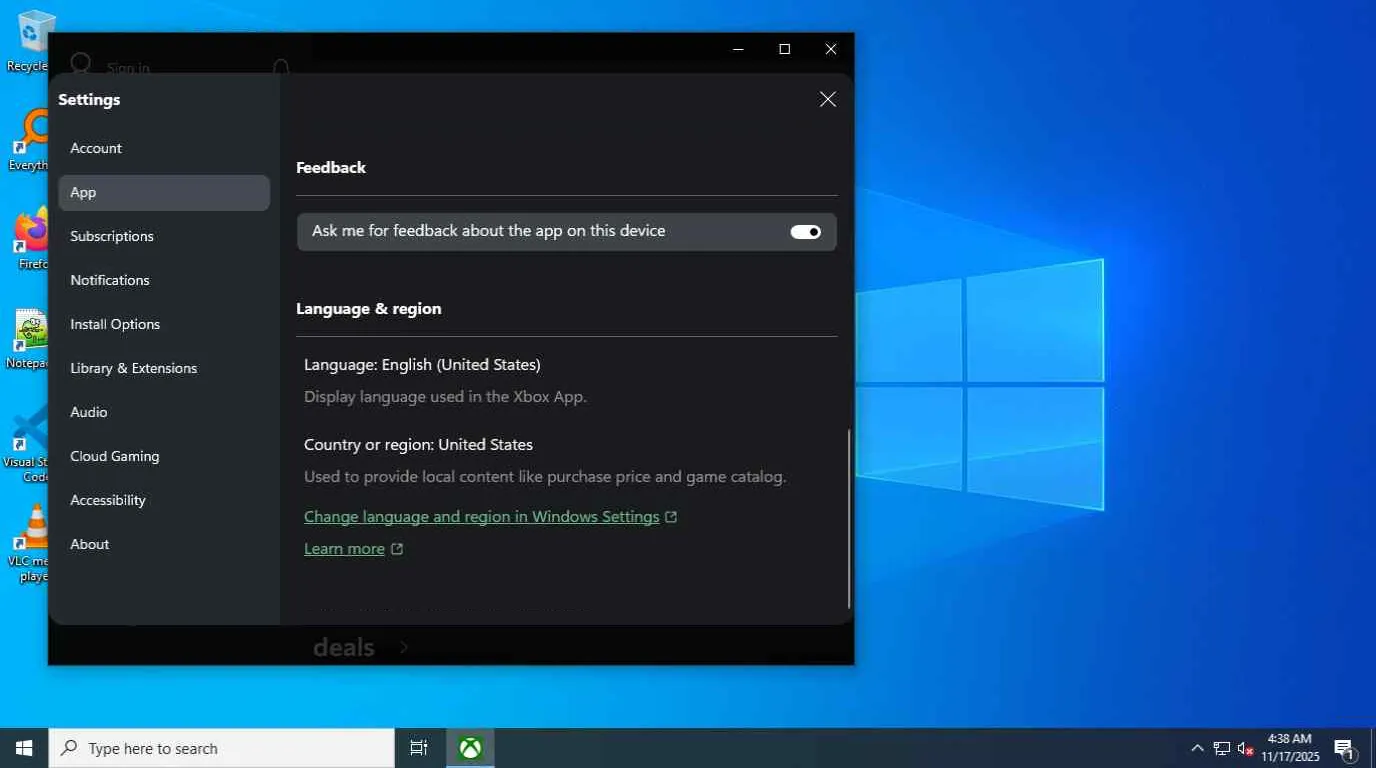1376x768 pixels.
Task: Minimize the Xbox app window
Action: point(738,49)
